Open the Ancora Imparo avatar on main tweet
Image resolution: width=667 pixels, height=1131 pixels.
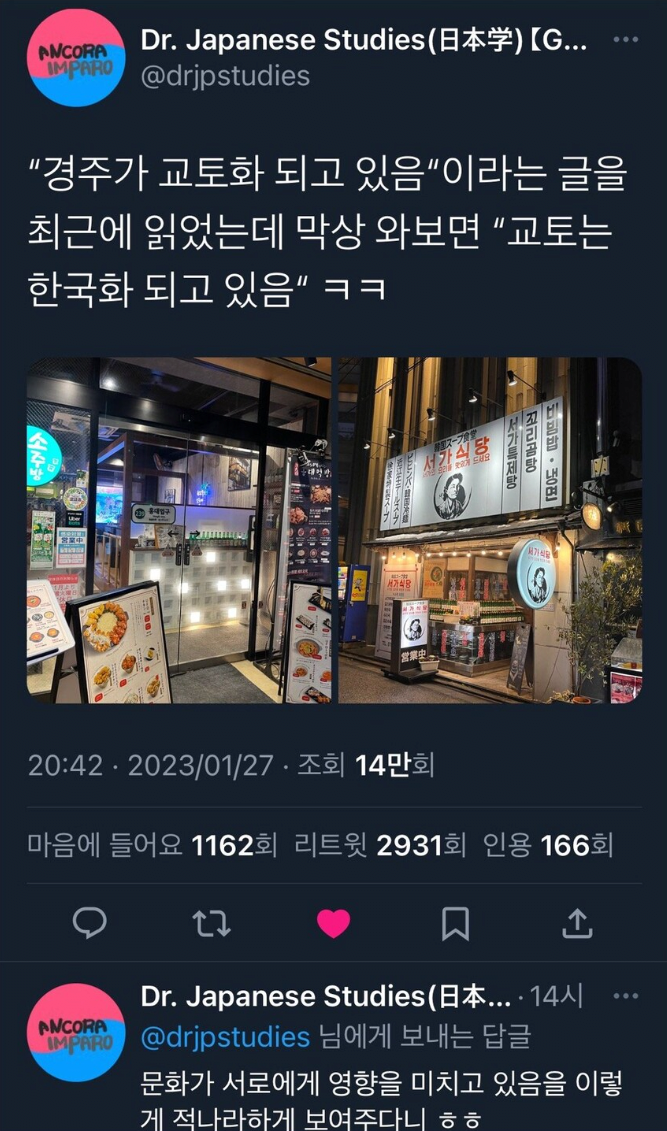tap(76, 58)
